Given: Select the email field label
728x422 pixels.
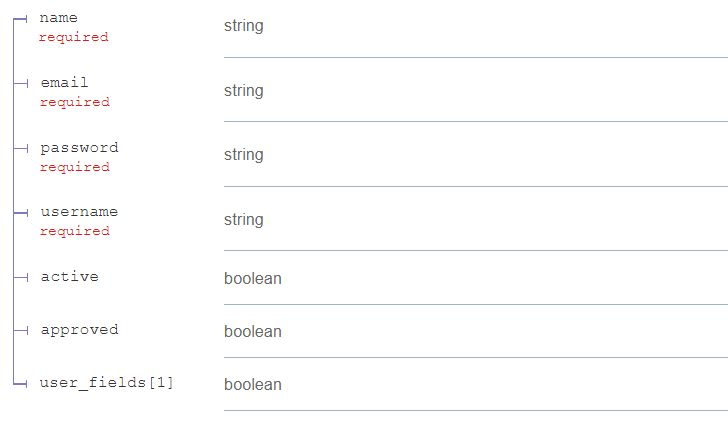Looking at the screenshot, I should tap(64, 83).
